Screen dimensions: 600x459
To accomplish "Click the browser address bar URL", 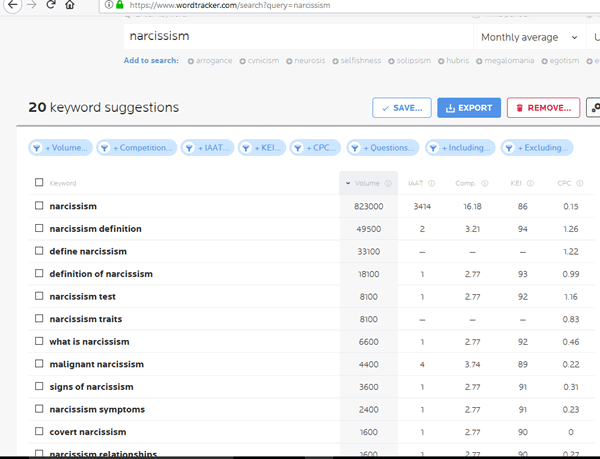I will [x=230, y=5].
